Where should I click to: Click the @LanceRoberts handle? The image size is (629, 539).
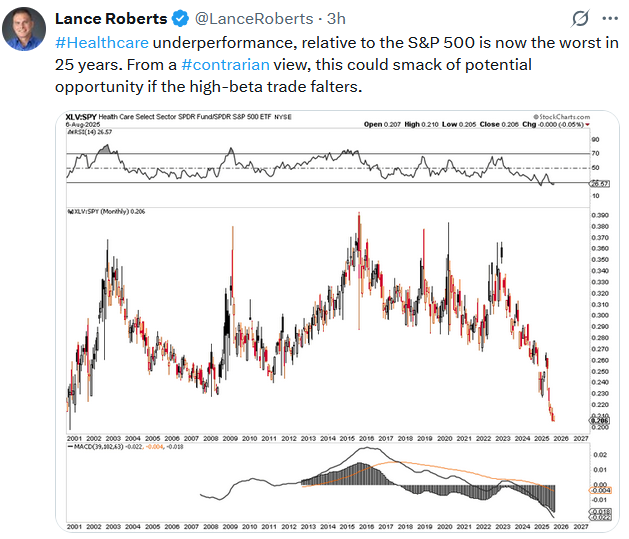click(x=241, y=19)
